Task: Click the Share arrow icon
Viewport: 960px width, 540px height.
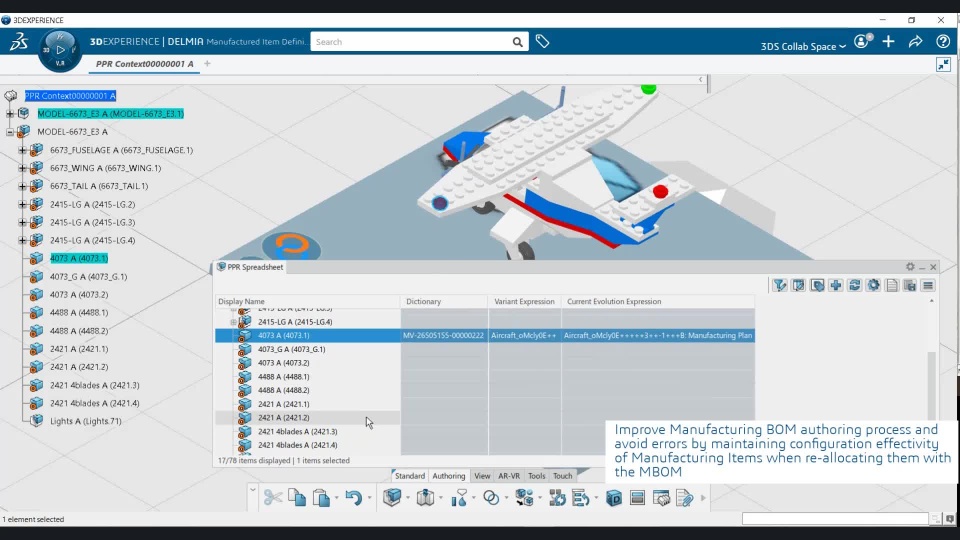Action: (x=915, y=42)
